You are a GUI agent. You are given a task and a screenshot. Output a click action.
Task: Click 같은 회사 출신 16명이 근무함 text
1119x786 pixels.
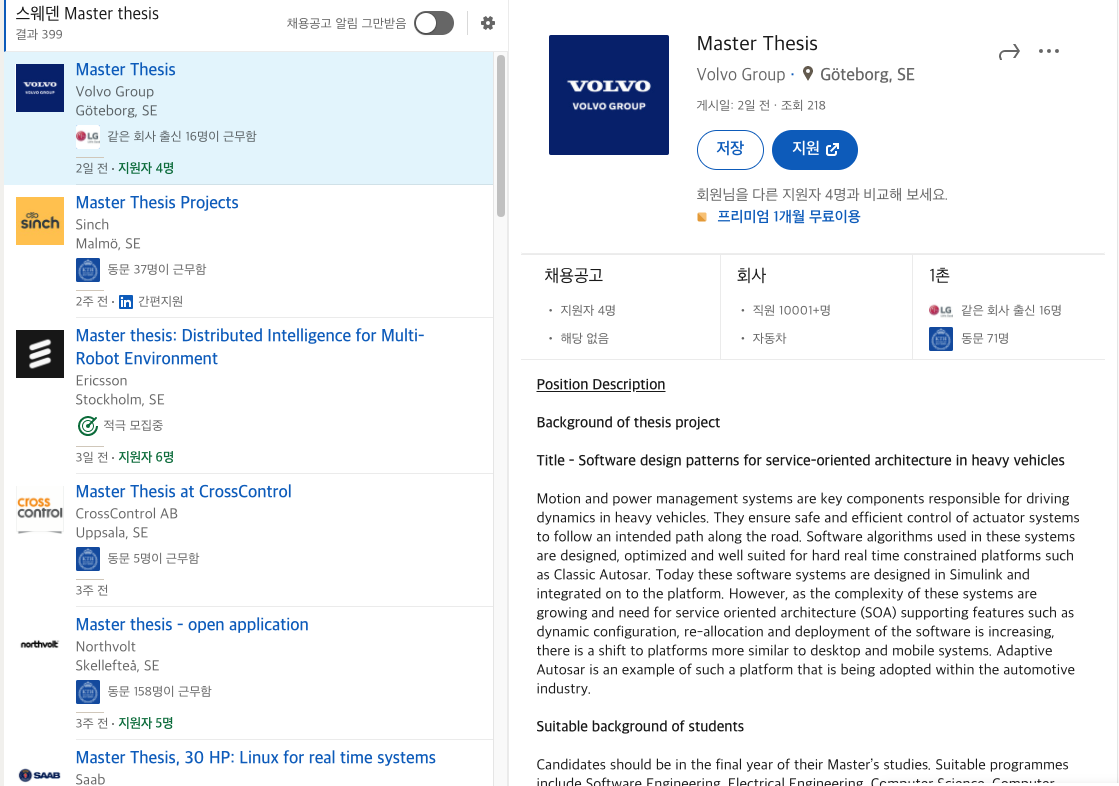(181, 136)
